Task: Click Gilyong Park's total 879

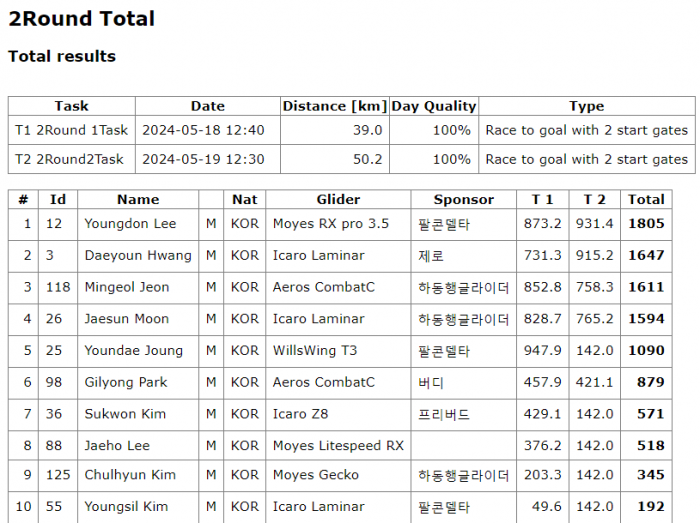Action: tap(650, 382)
